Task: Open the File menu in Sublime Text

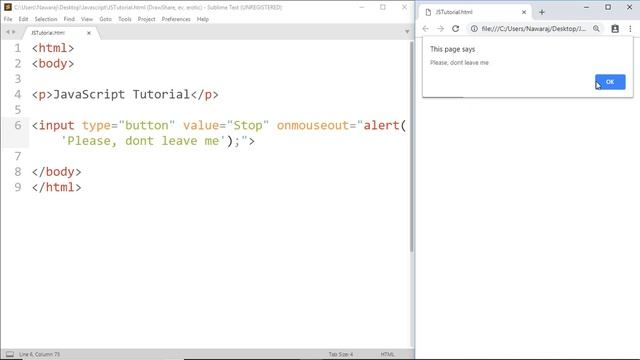Action: click(8, 19)
